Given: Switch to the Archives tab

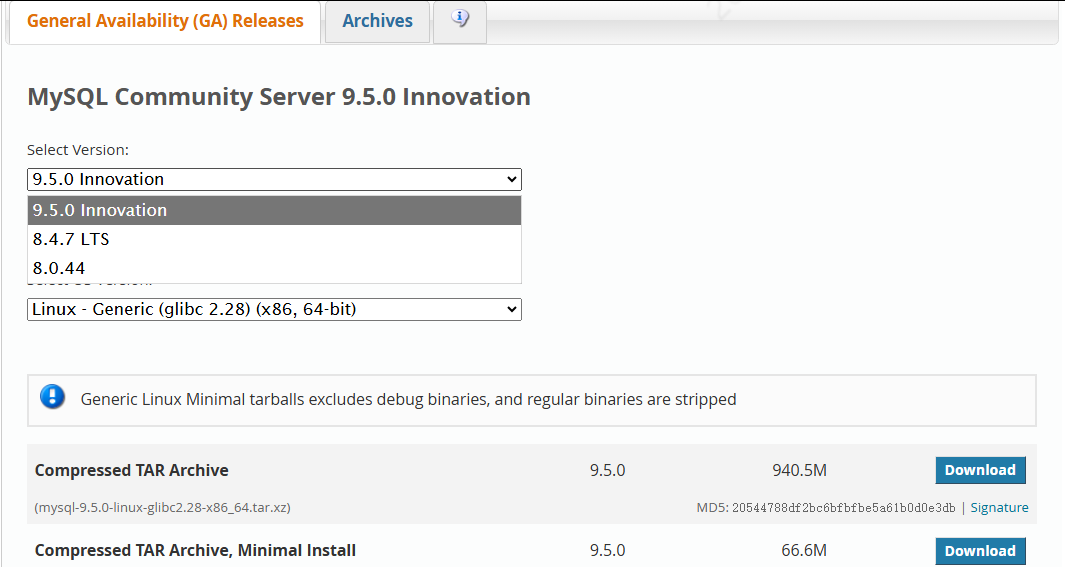Looking at the screenshot, I should [377, 22].
